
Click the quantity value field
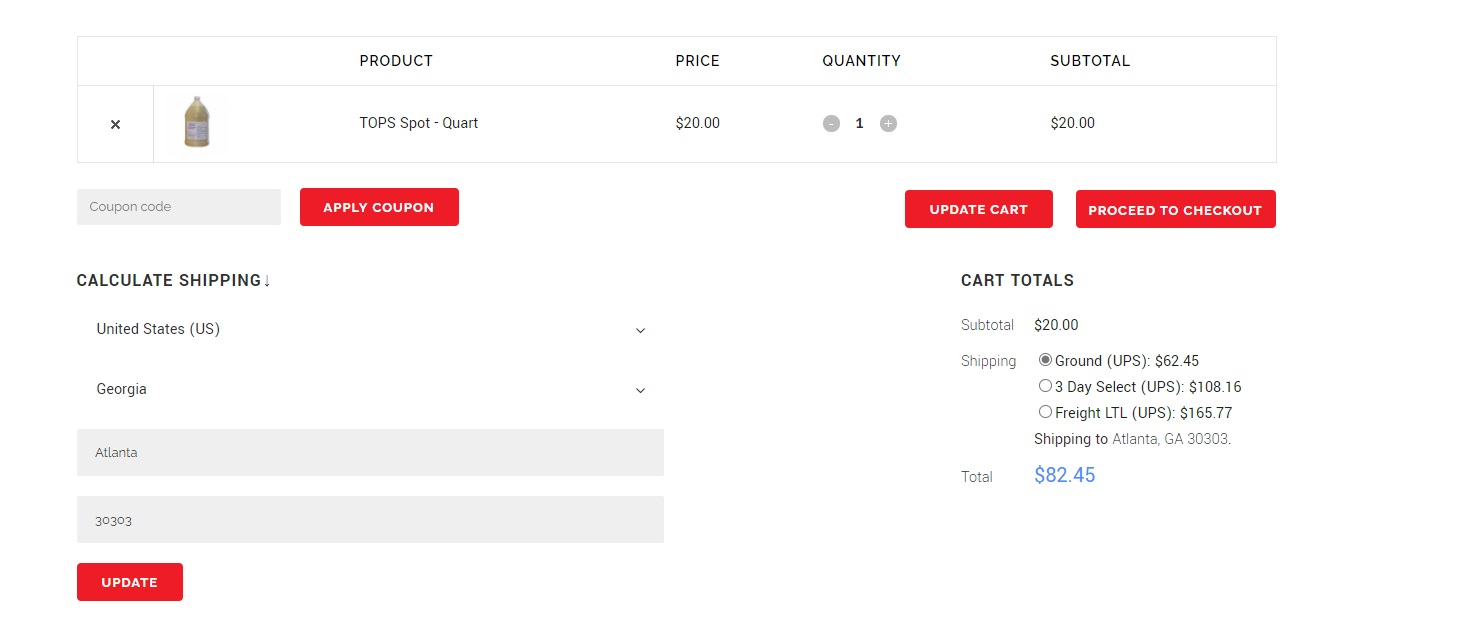click(859, 124)
